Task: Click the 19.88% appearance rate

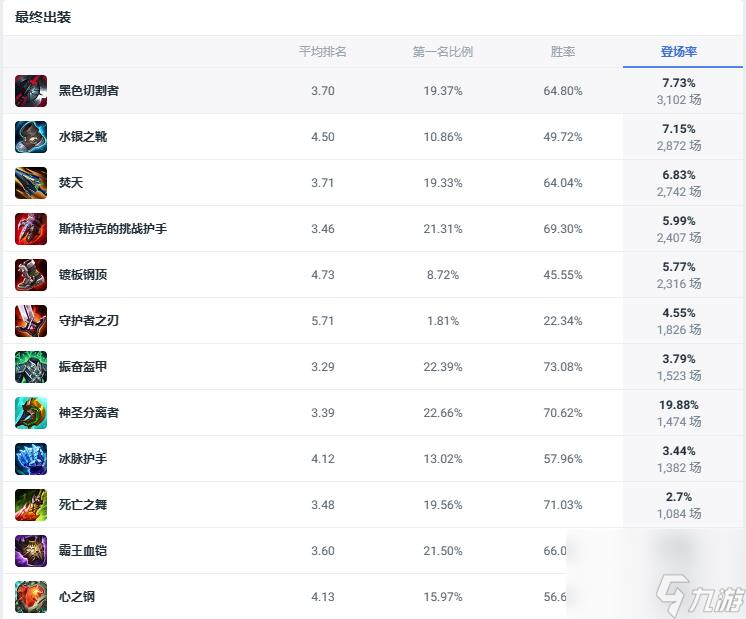Action: 679,405
